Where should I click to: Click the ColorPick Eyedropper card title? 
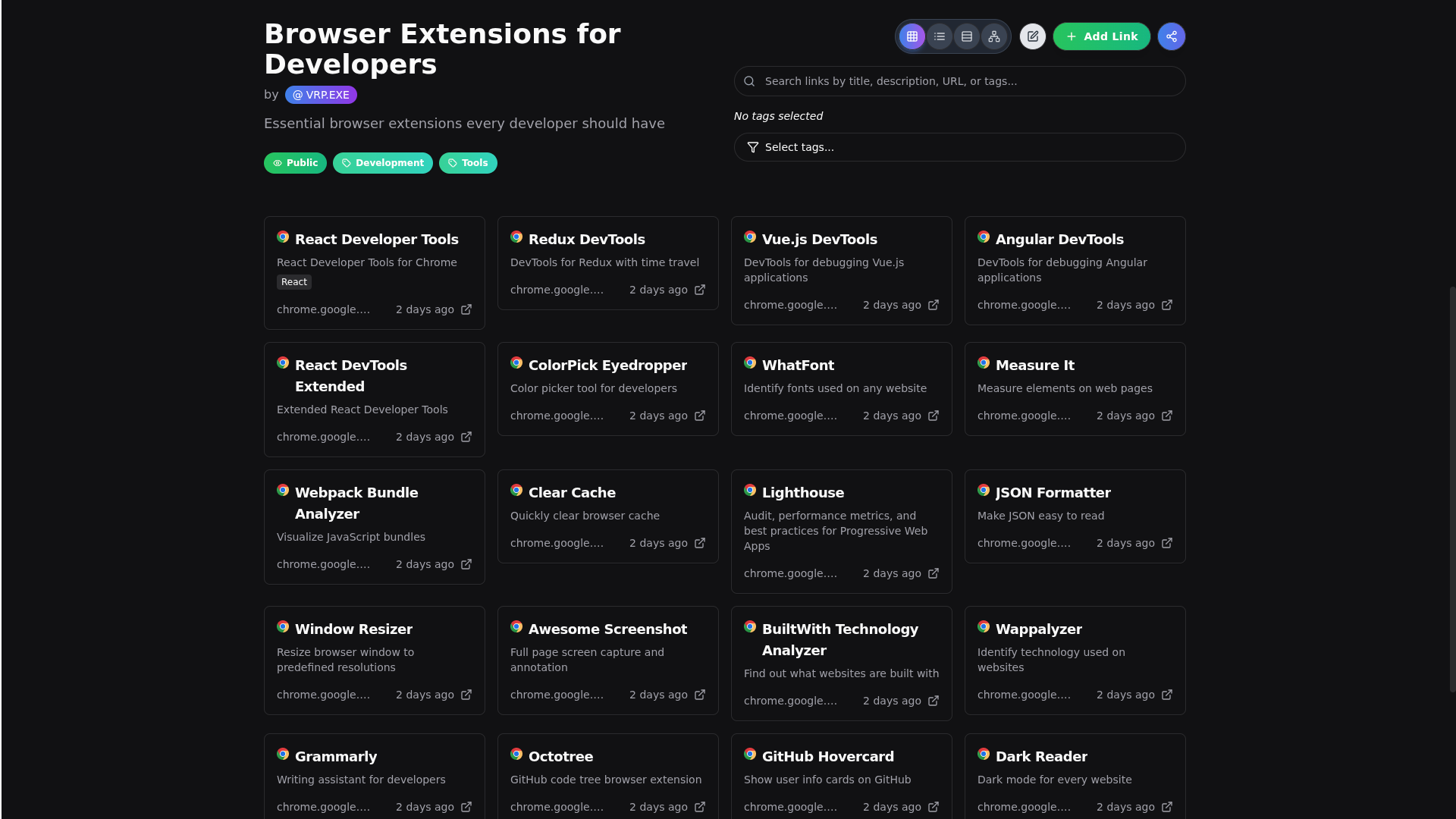coord(607,366)
